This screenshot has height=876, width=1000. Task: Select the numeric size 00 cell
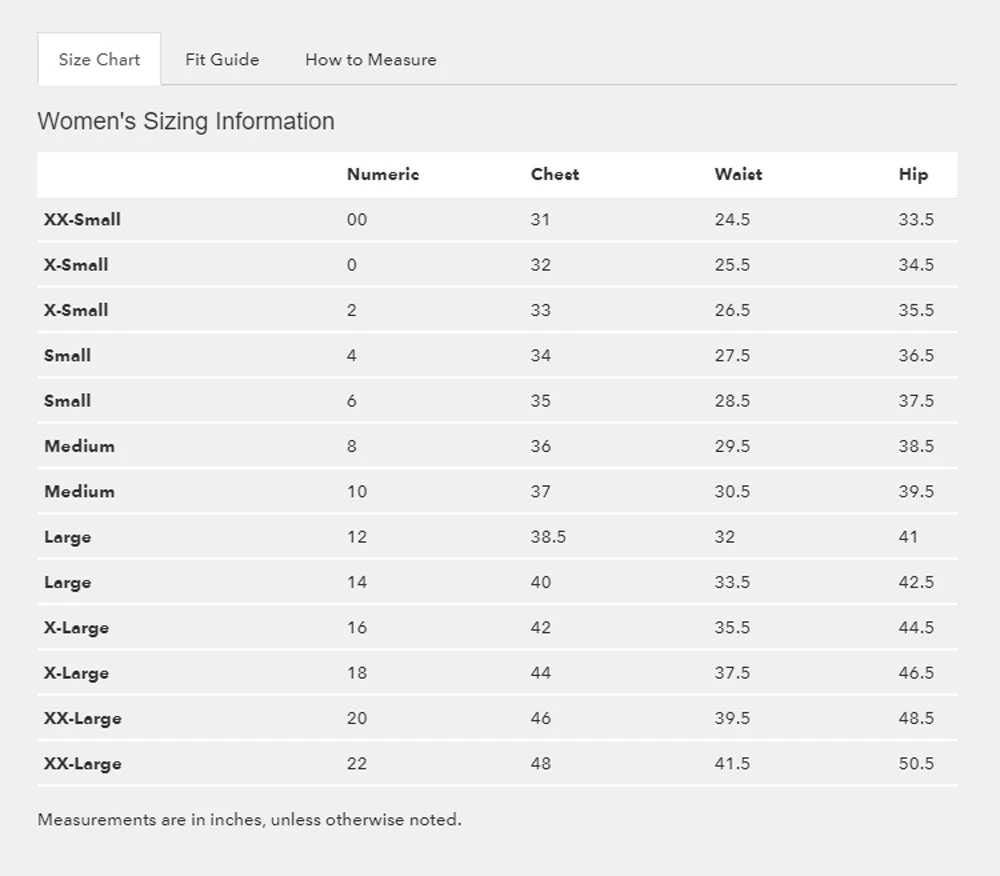(357, 219)
